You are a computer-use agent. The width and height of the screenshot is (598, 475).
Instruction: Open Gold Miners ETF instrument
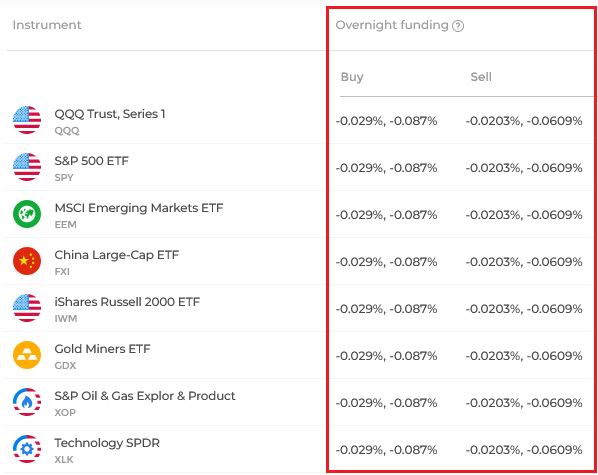pos(102,348)
